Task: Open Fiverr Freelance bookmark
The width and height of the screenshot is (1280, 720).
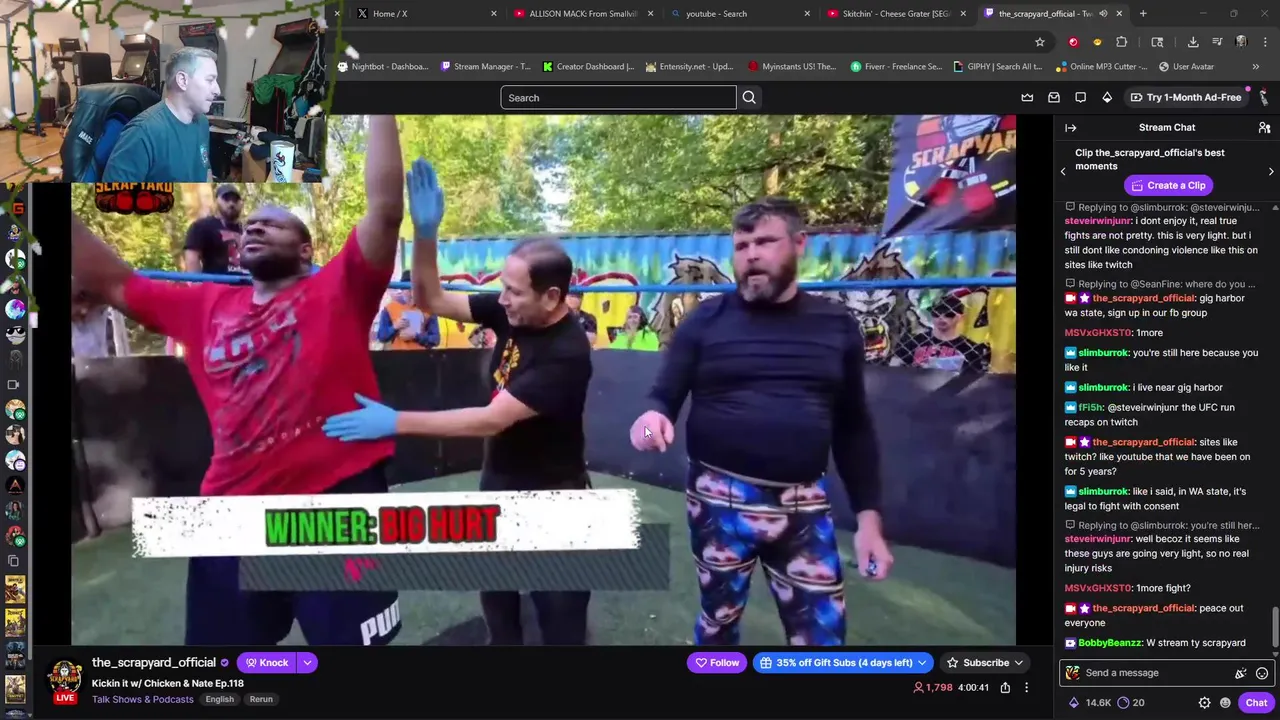Action: 896,67
